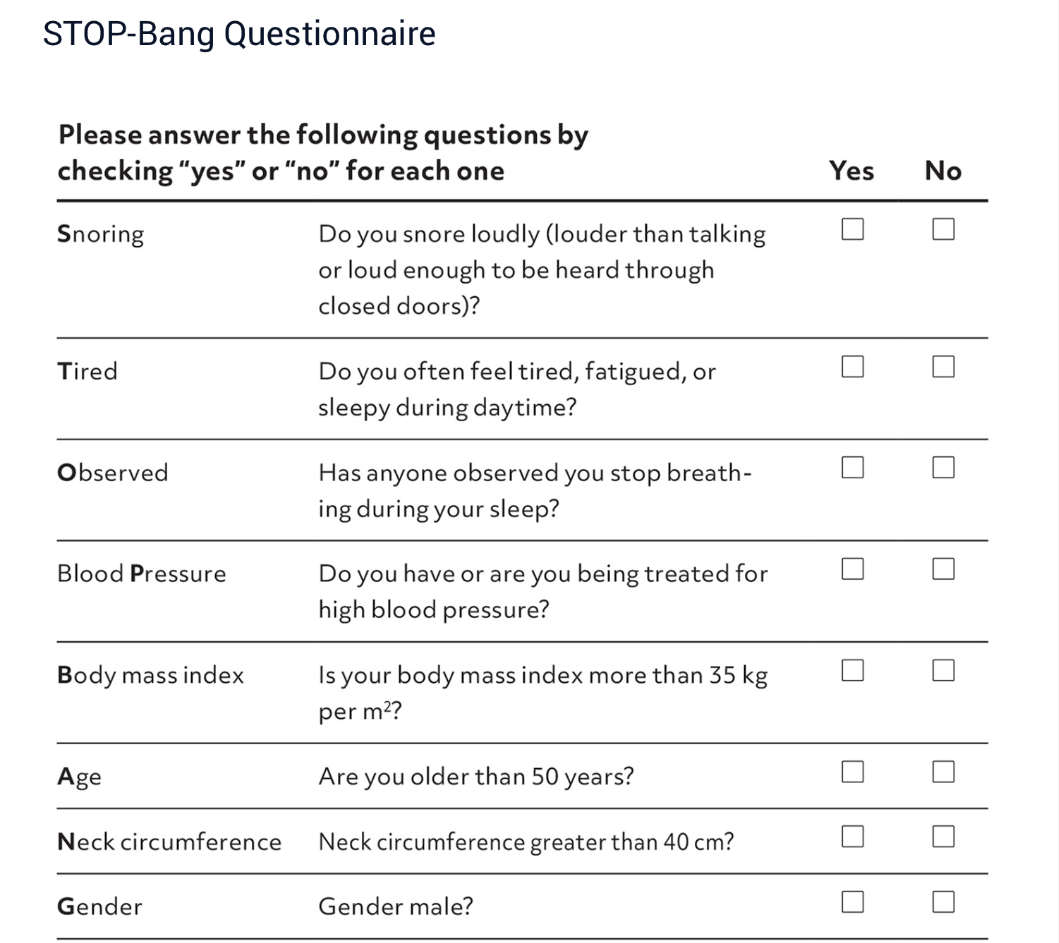1059x943 pixels.
Task: Select No for Gender male
Action: click(943, 902)
